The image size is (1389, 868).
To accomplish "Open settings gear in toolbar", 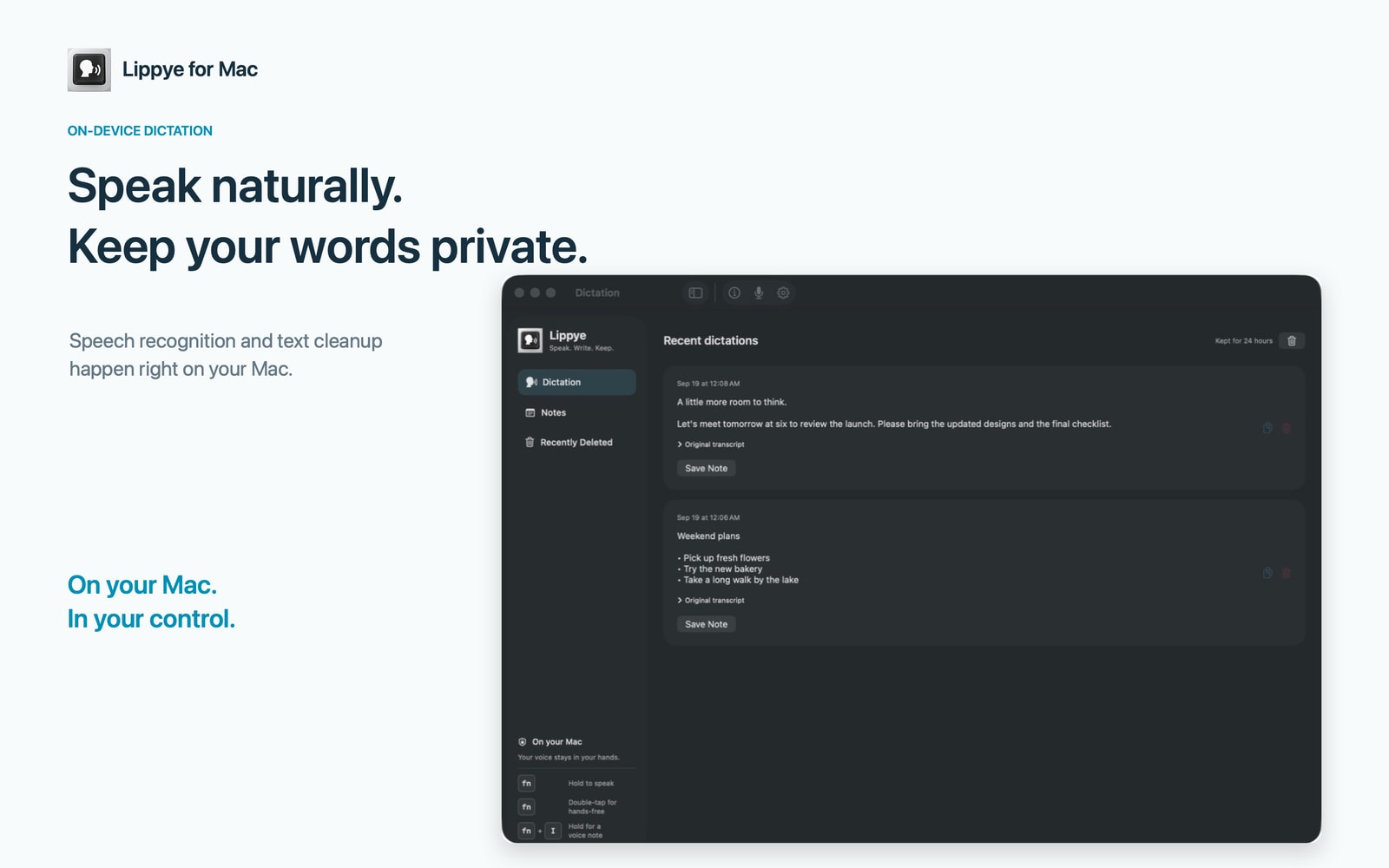I will (783, 293).
